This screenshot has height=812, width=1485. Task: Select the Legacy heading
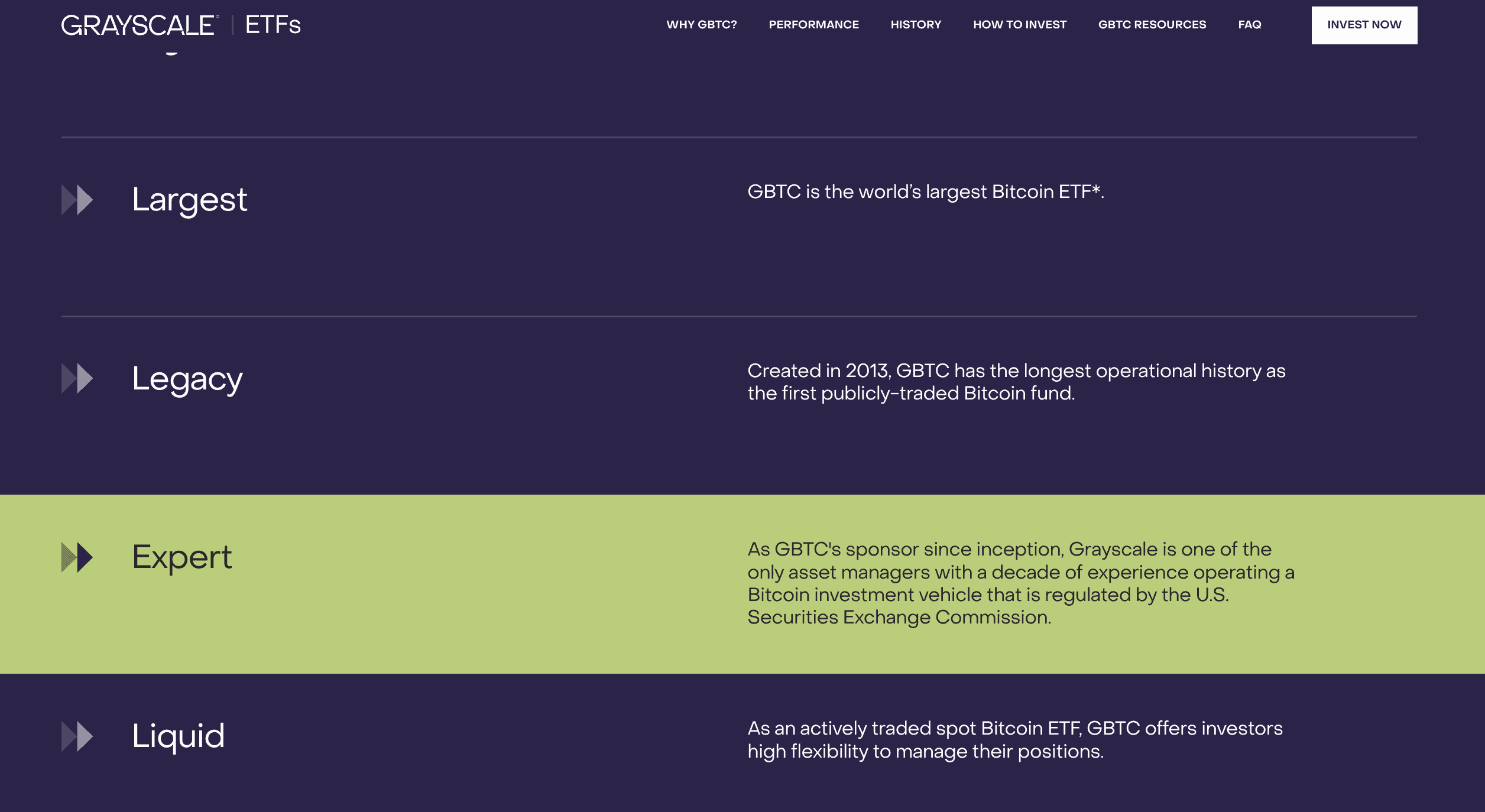point(187,379)
